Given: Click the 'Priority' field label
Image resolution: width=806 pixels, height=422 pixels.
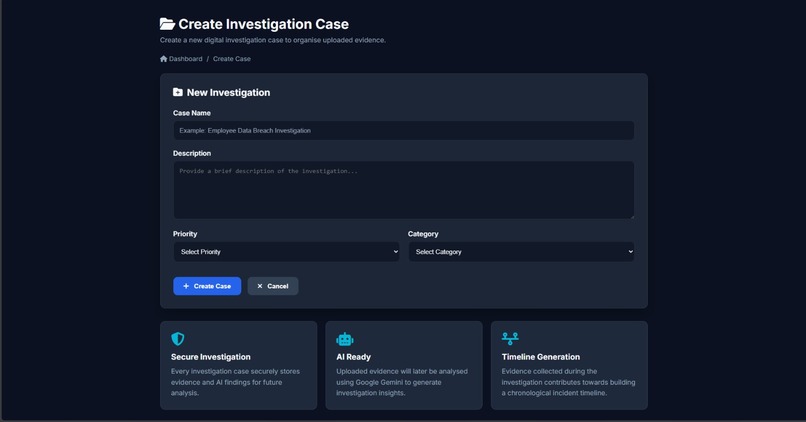Looking at the screenshot, I should tap(185, 234).
